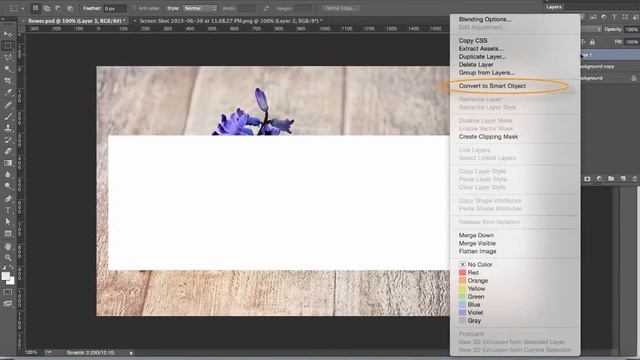Screen dimensions: 640x360
Task: Open status bar info arrow menu
Action: [131, 353]
